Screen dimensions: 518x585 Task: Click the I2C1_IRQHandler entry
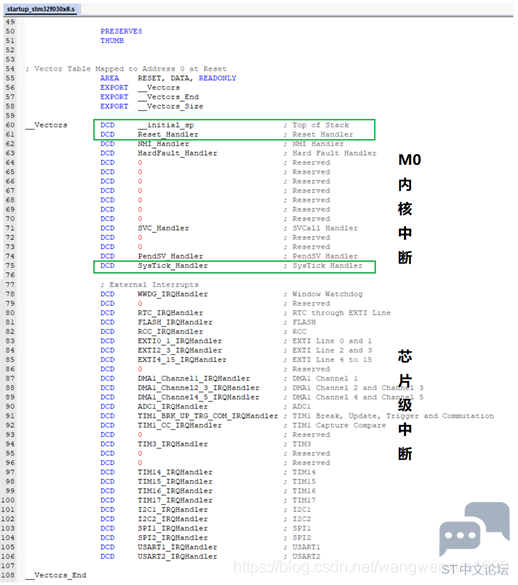click(173, 510)
